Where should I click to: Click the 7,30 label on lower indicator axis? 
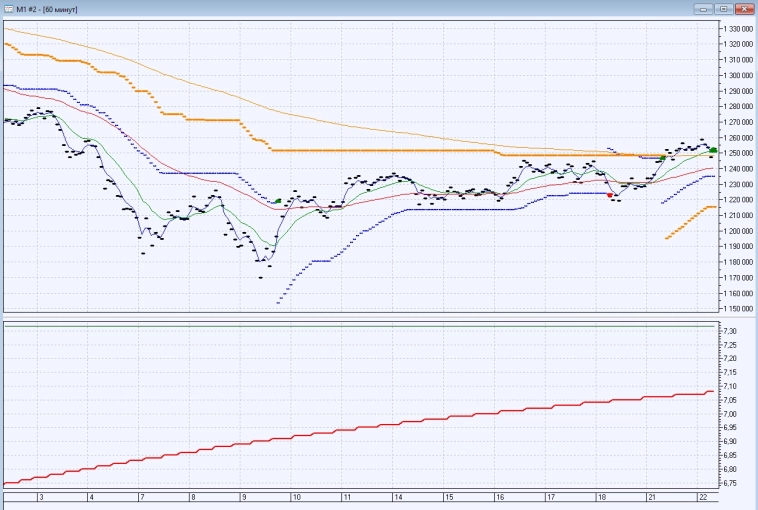[x=731, y=331]
